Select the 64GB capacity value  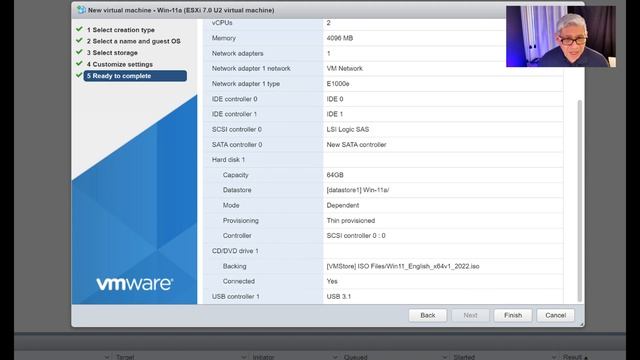(x=335, y=175)
